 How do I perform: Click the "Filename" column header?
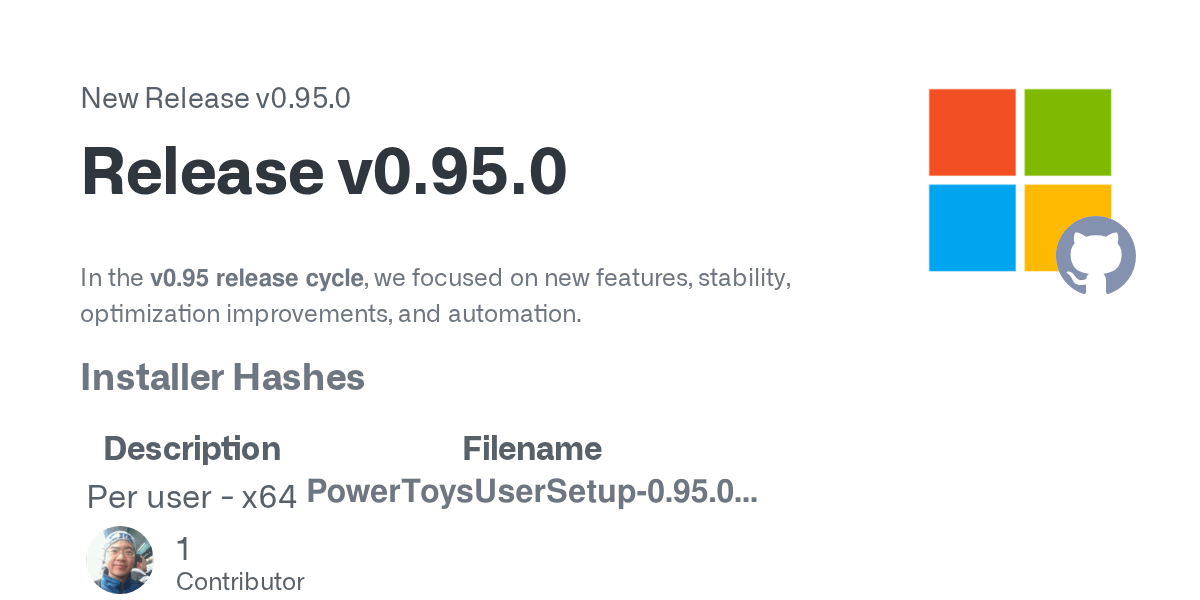tap(532, 448)
